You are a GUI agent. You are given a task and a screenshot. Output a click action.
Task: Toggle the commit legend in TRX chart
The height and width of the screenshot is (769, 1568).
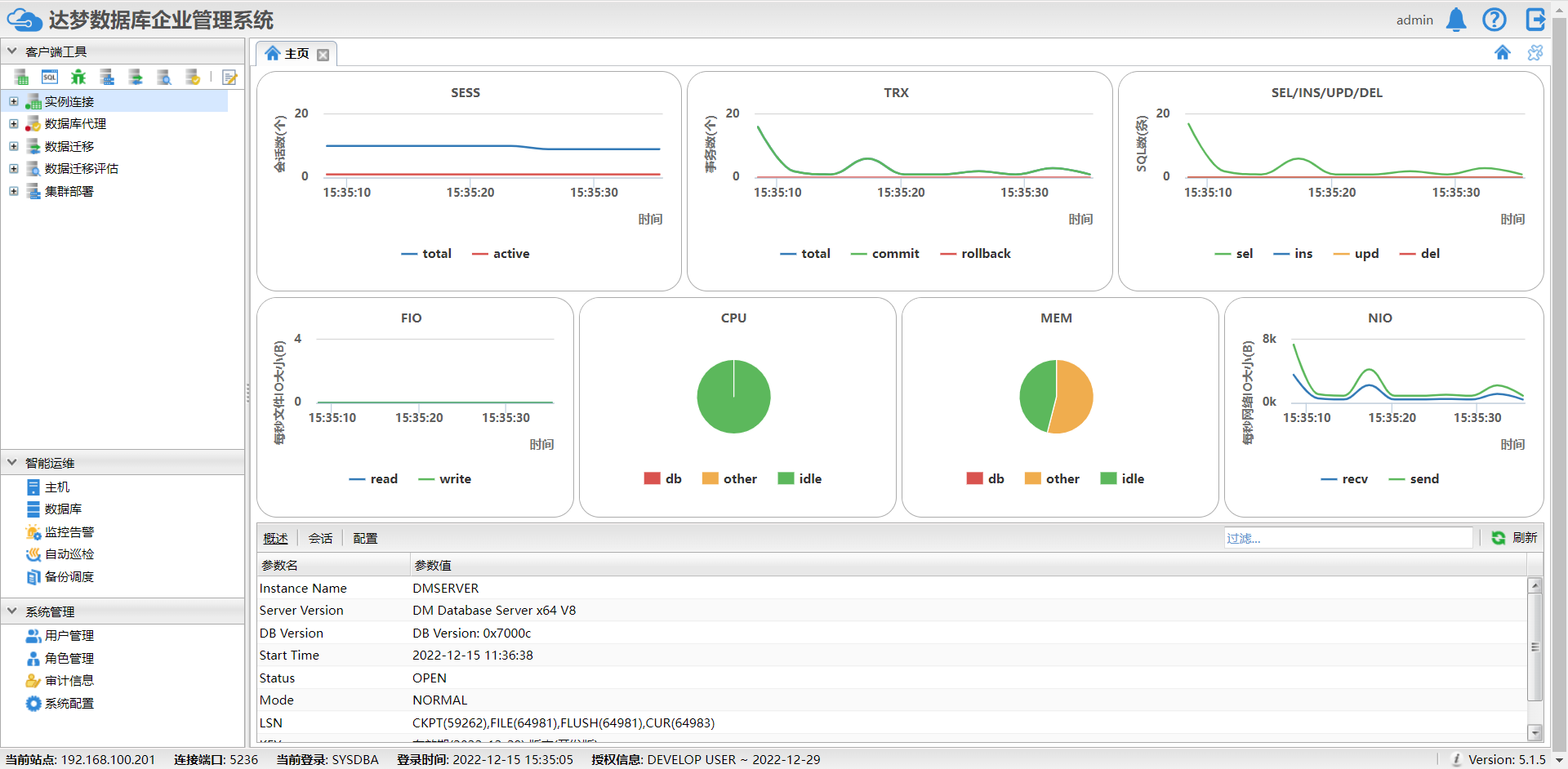(x=885, y=254)
